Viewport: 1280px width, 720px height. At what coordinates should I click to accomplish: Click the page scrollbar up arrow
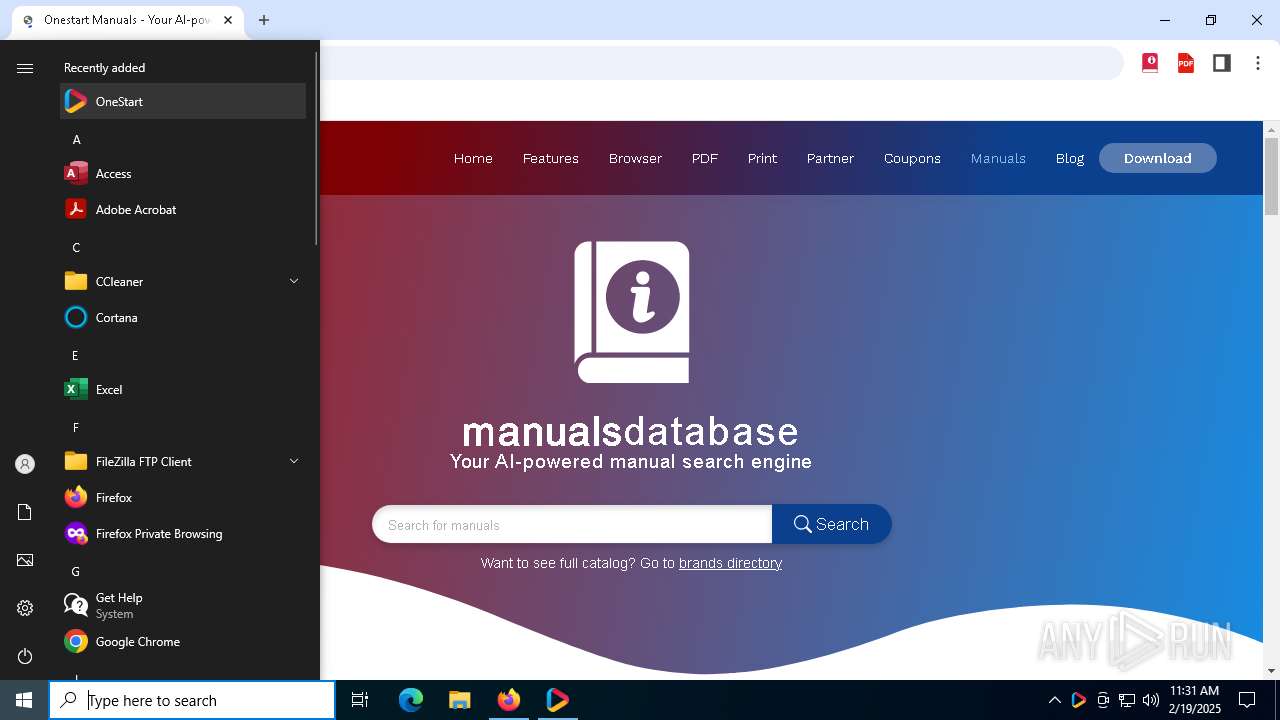(x=1272, y=130)
